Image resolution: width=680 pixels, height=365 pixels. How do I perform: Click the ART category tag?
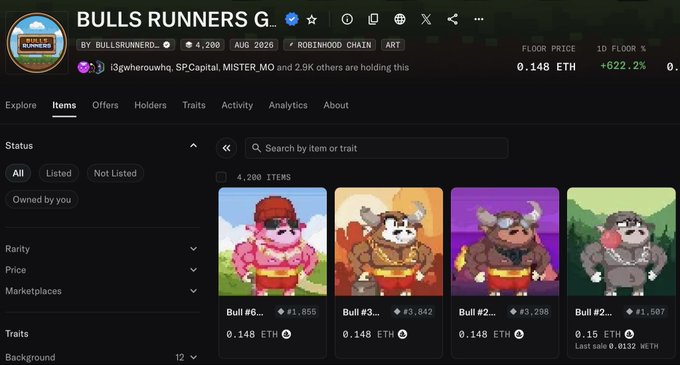[x=393, y=45]
